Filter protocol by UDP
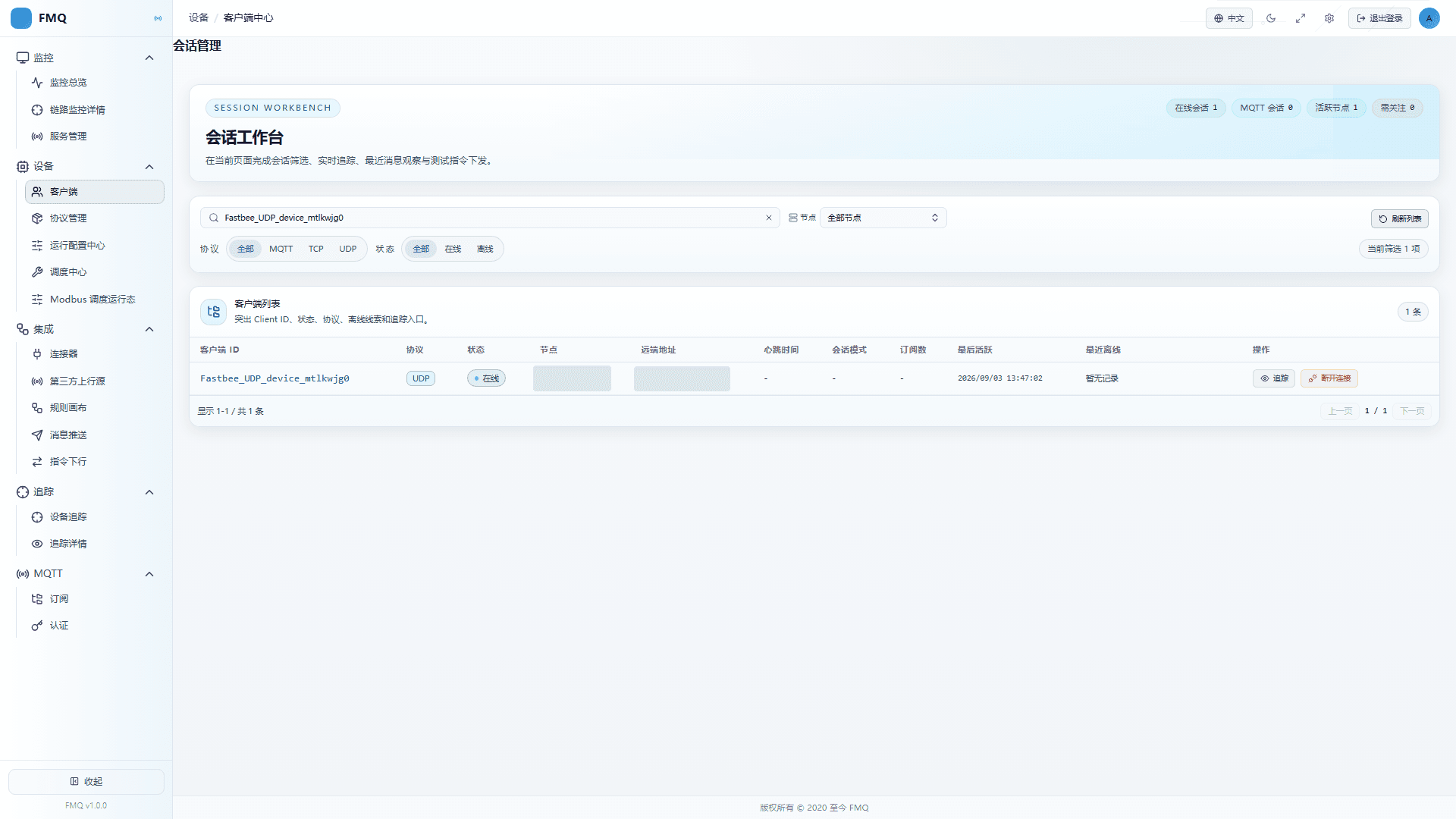This screenshot has width=1456, height=819. click(348, 249)
